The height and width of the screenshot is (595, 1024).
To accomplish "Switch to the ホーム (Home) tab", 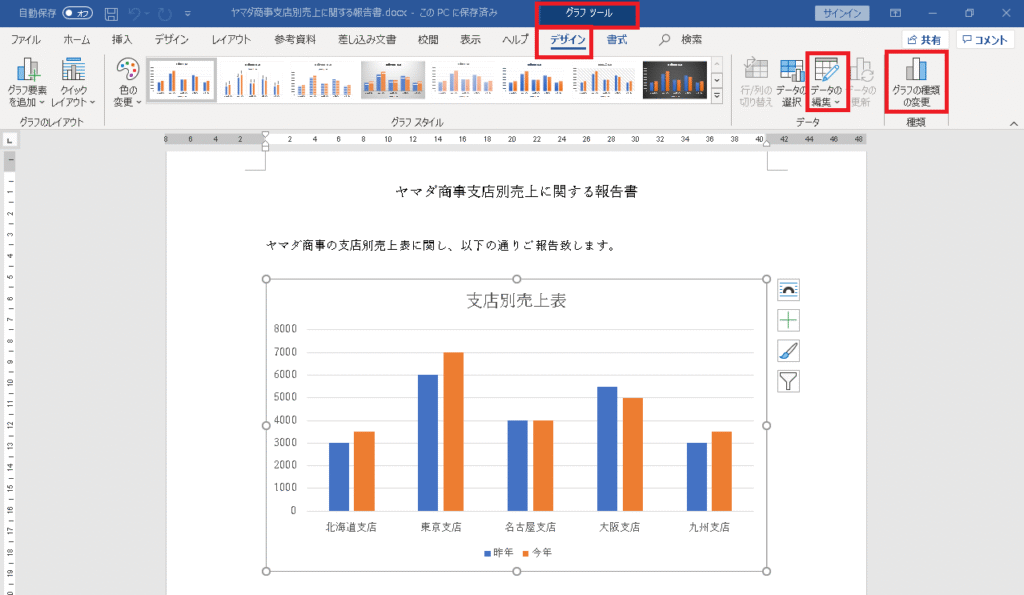I will 76,39.
